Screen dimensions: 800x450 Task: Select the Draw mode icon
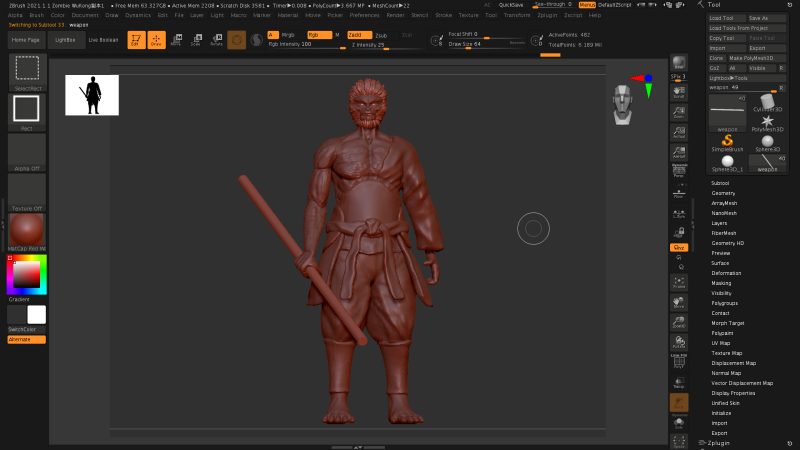tap(156, 40)
